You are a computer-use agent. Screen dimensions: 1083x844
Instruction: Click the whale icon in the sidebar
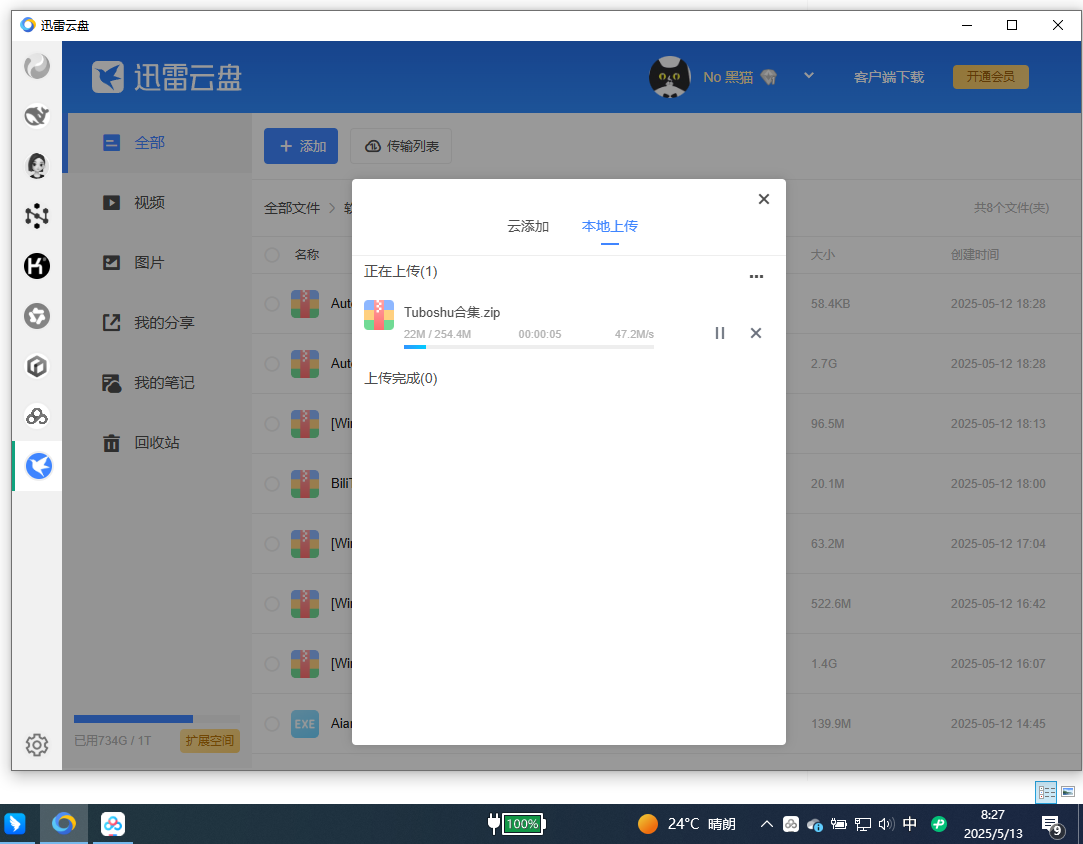click(x=37, y=115)
